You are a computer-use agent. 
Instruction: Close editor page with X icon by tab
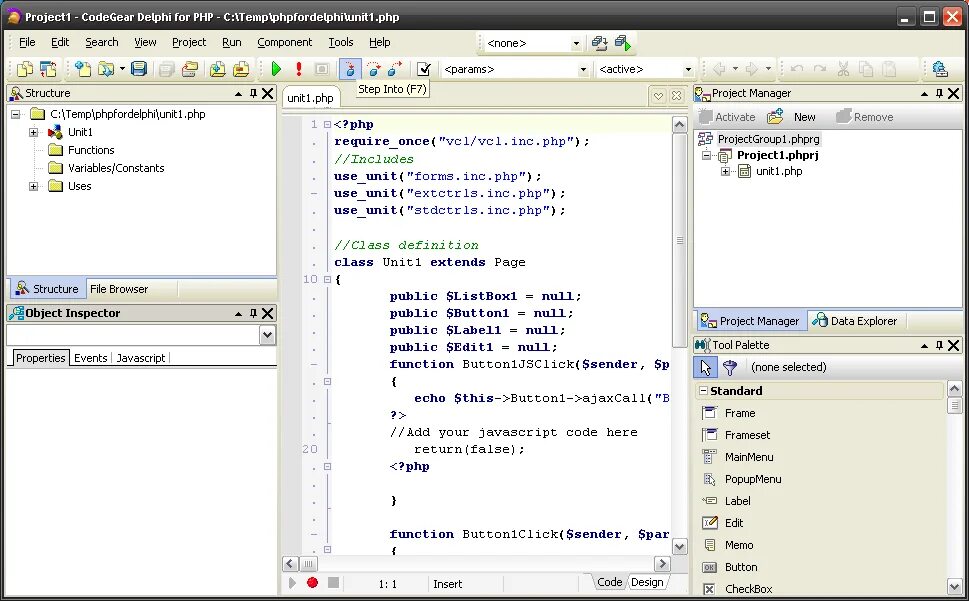click(677, 96)
